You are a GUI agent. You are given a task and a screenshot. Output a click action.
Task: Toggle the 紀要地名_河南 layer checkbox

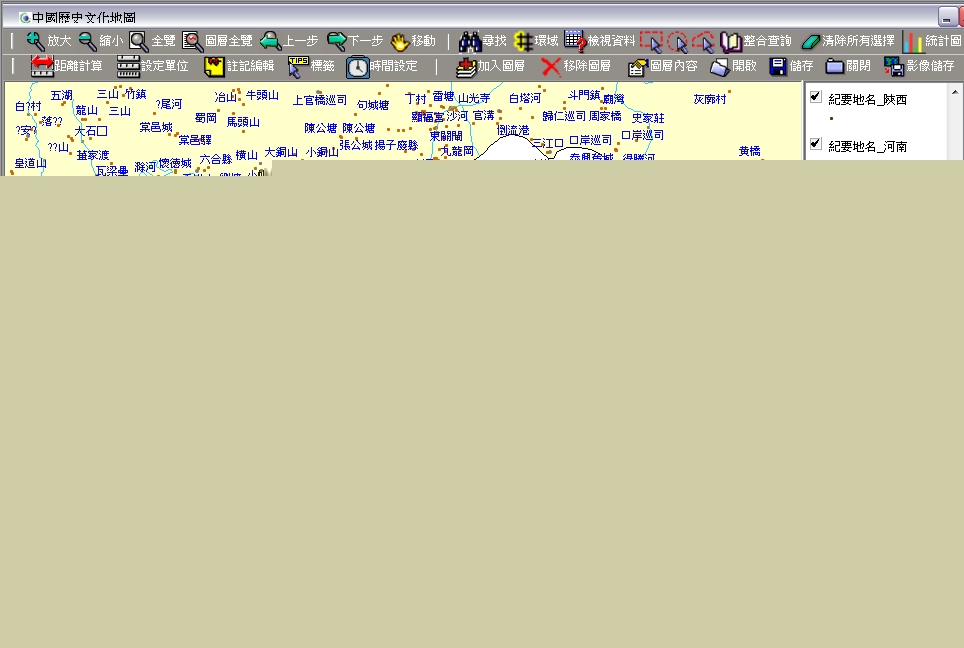click(x=816, y=144)
